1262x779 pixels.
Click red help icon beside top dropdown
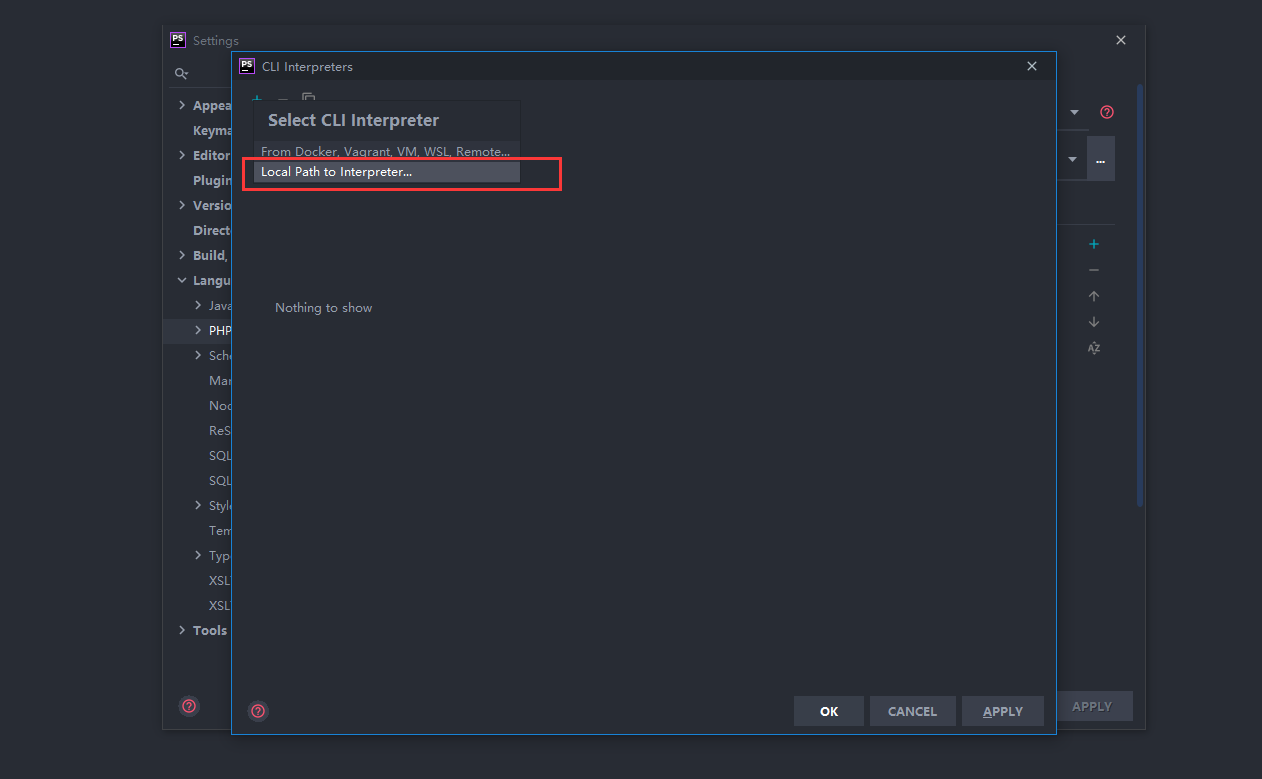1107,112
